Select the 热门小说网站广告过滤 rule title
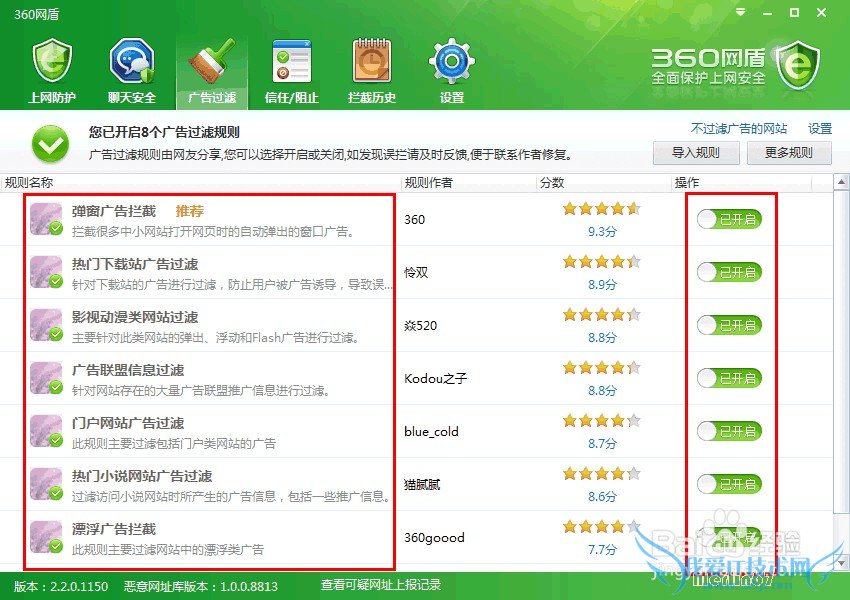This screenshot has width=850, height=600. [x=142, y=476]
